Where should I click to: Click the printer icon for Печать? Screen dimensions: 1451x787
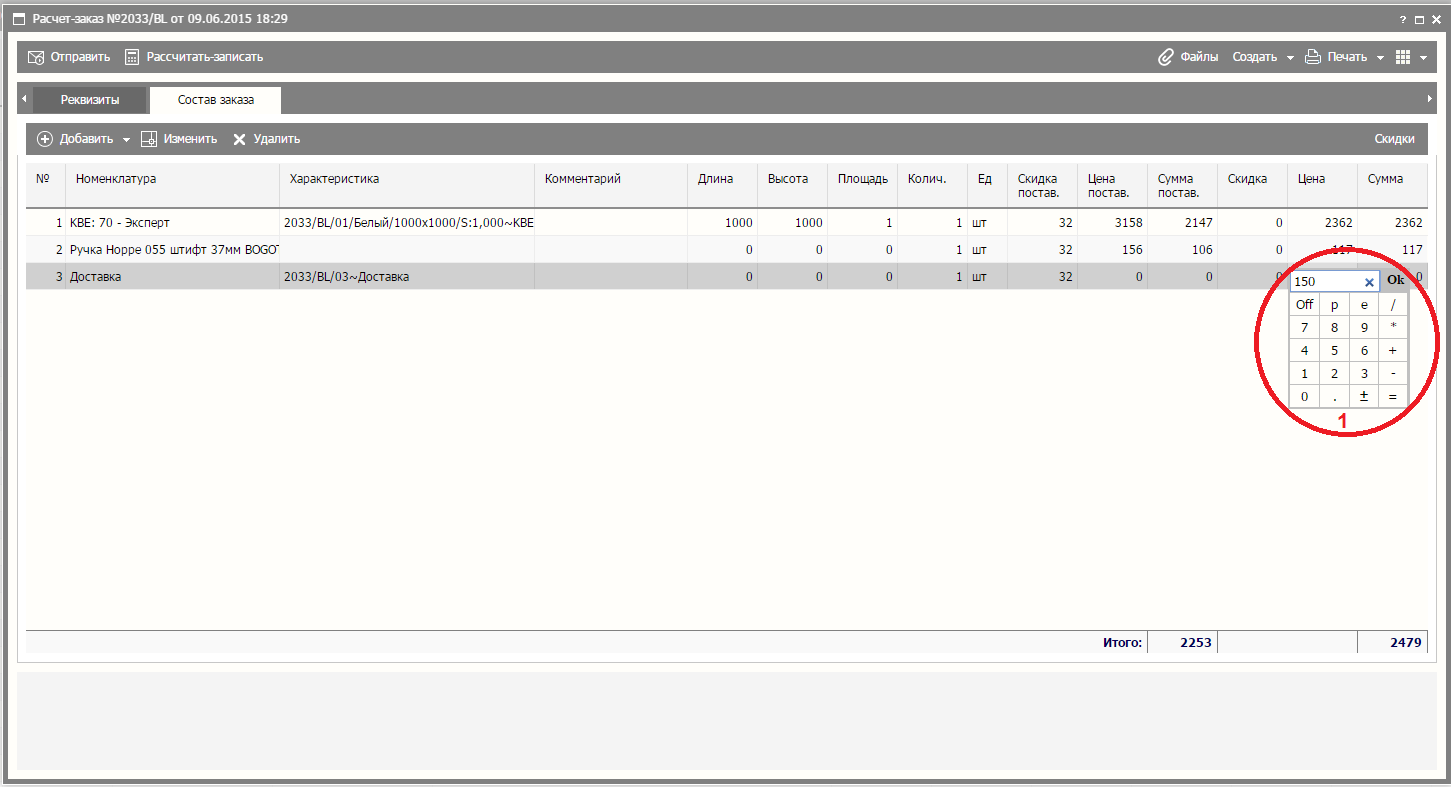pyautogui.click(x=1313, y=57)
